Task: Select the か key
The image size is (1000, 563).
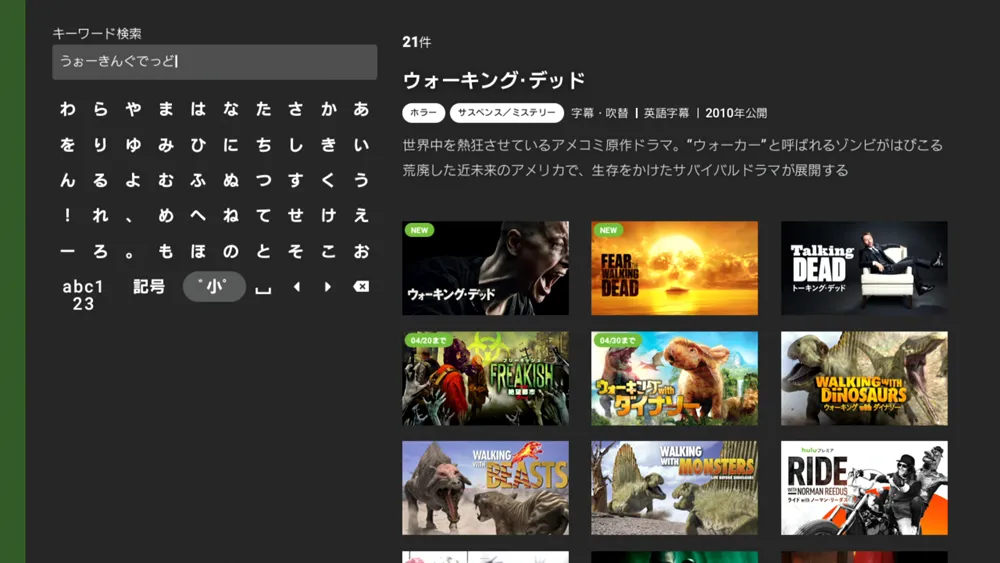Action: [x=328, y=109]
